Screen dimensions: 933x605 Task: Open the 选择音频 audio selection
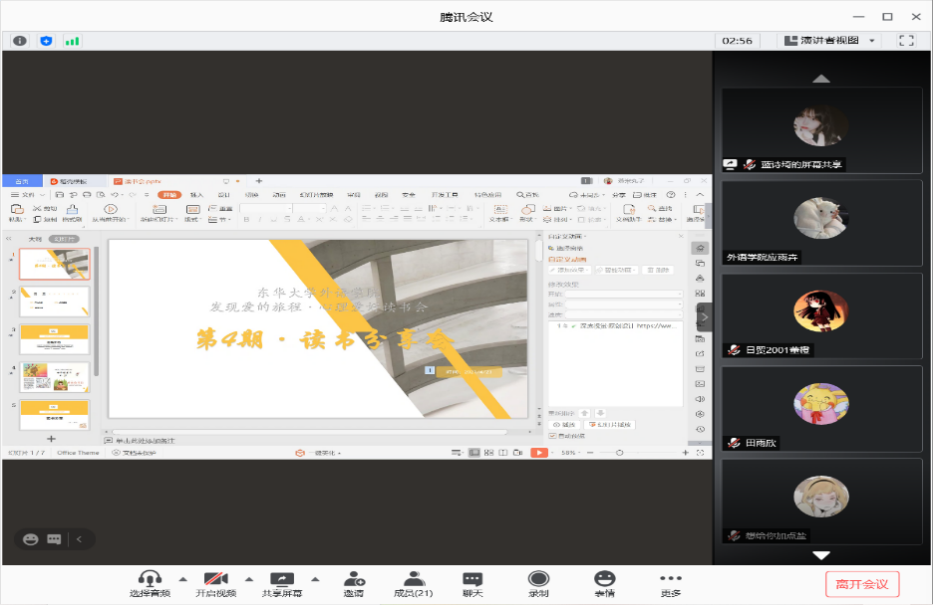(150, 583)
